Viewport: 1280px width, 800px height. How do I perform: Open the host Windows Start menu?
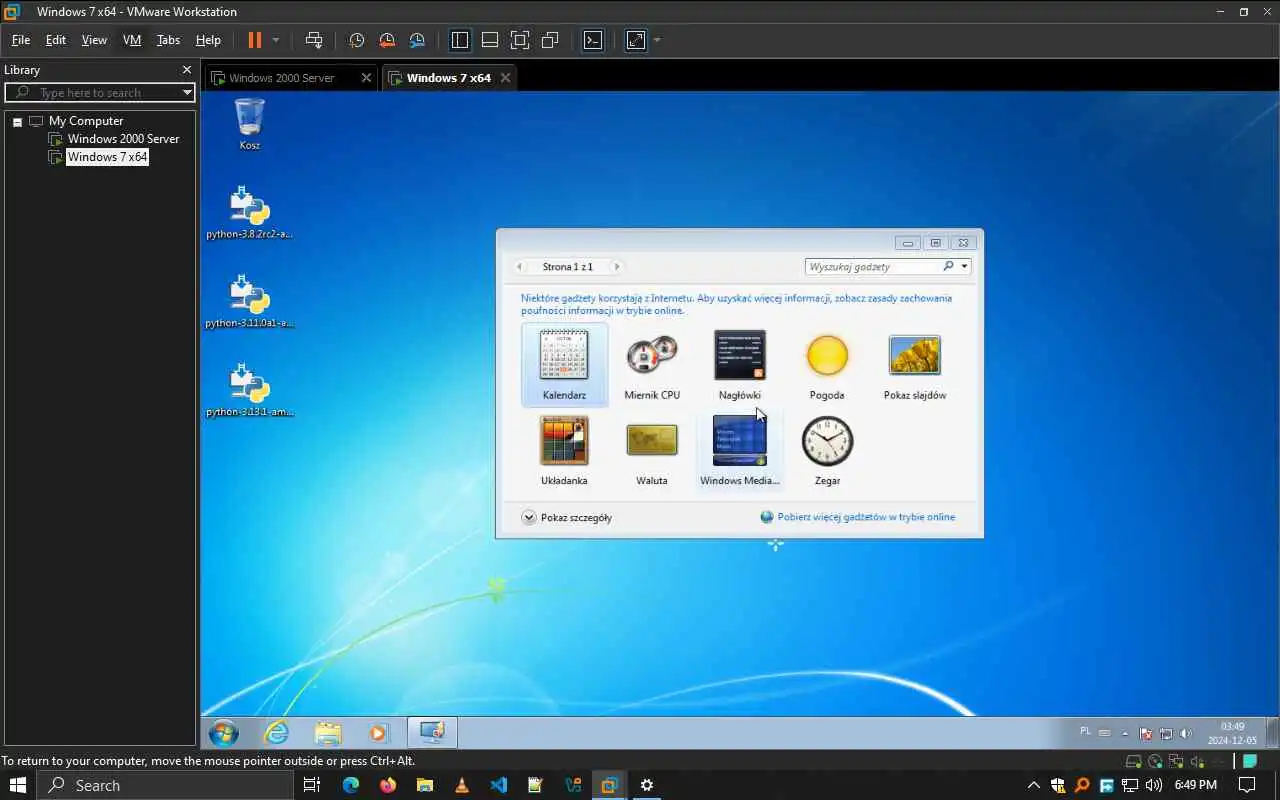coord(18,785)
